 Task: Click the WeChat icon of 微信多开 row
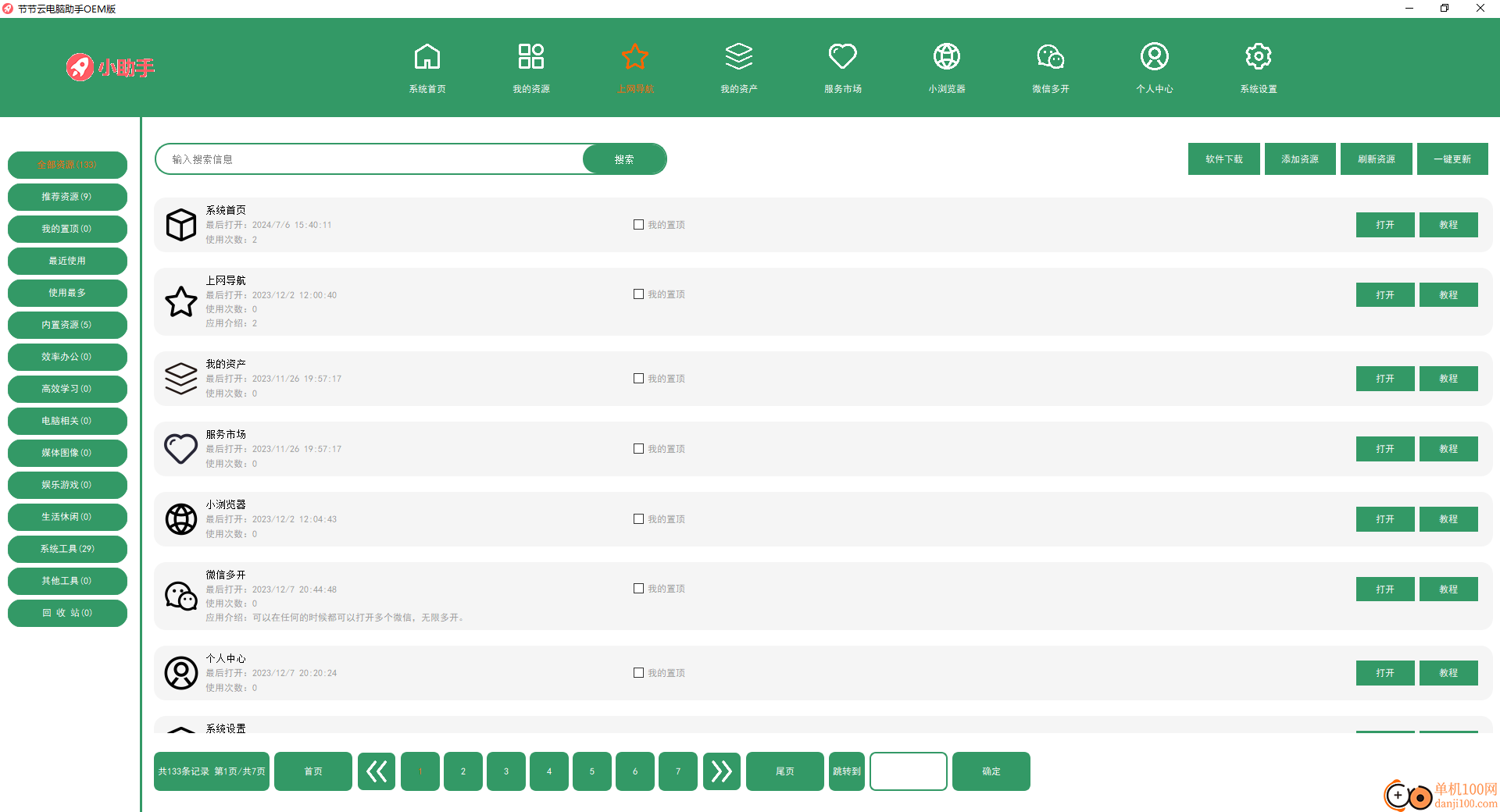point(180,596)
